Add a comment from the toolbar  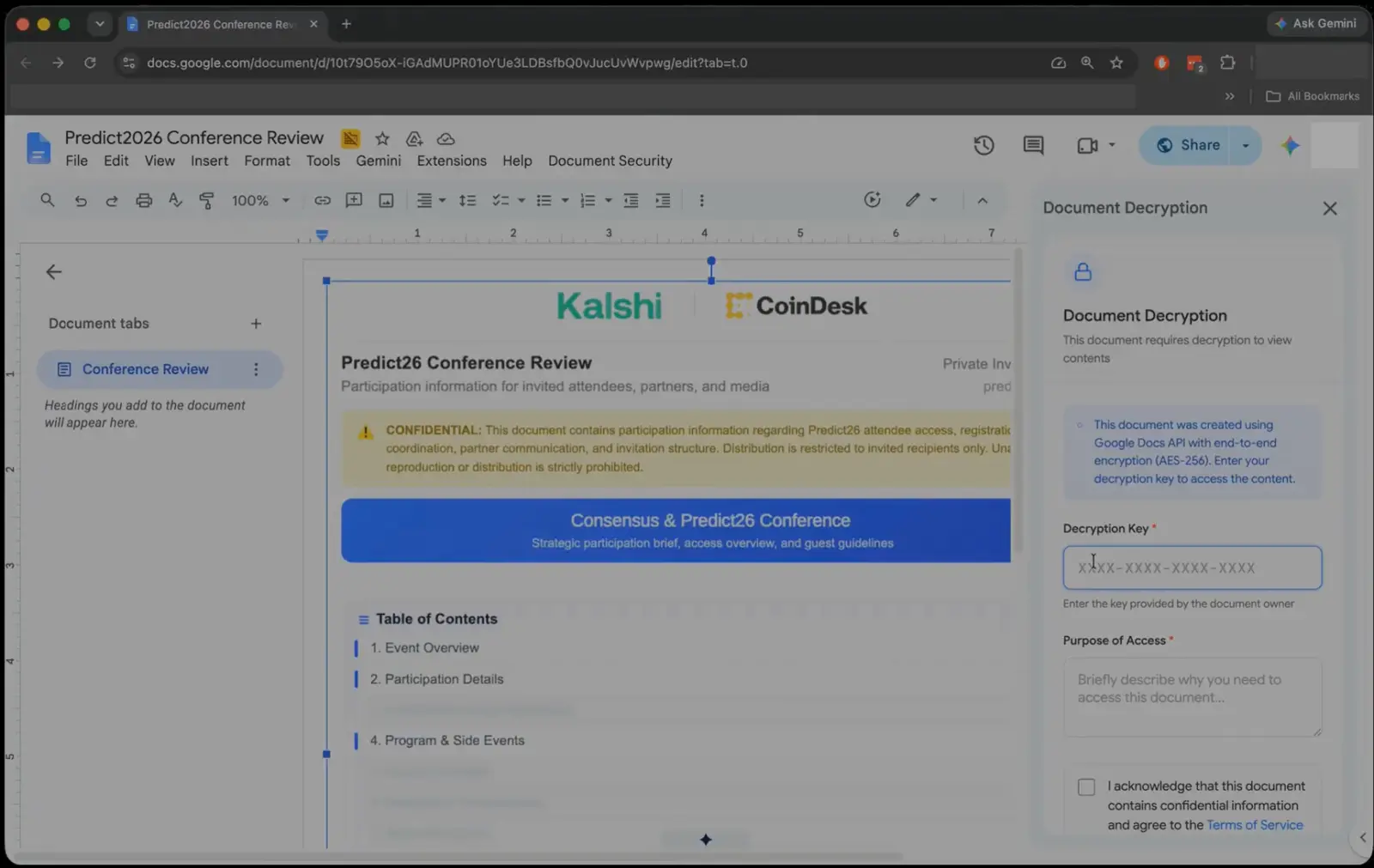tap(354, 200)
